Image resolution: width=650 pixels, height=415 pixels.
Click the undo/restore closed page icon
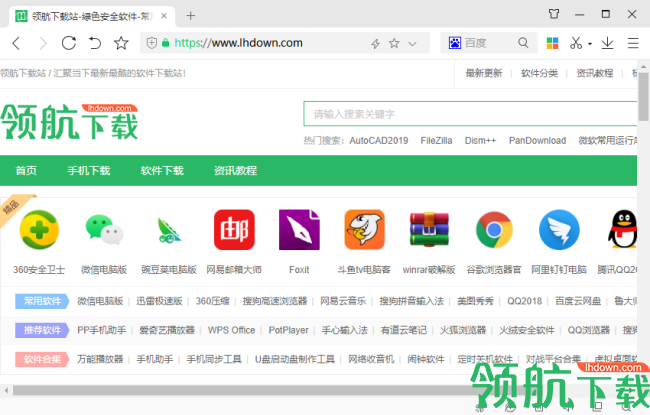tap(95, 43)
